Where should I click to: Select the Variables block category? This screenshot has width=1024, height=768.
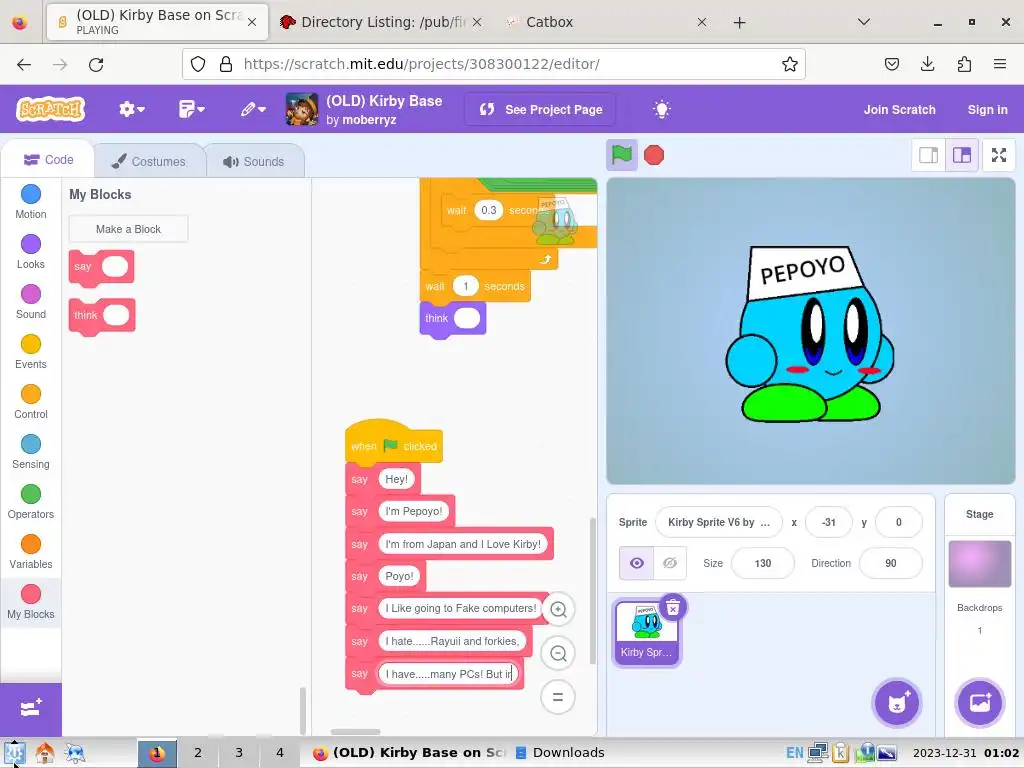click(x=31, y=552)
